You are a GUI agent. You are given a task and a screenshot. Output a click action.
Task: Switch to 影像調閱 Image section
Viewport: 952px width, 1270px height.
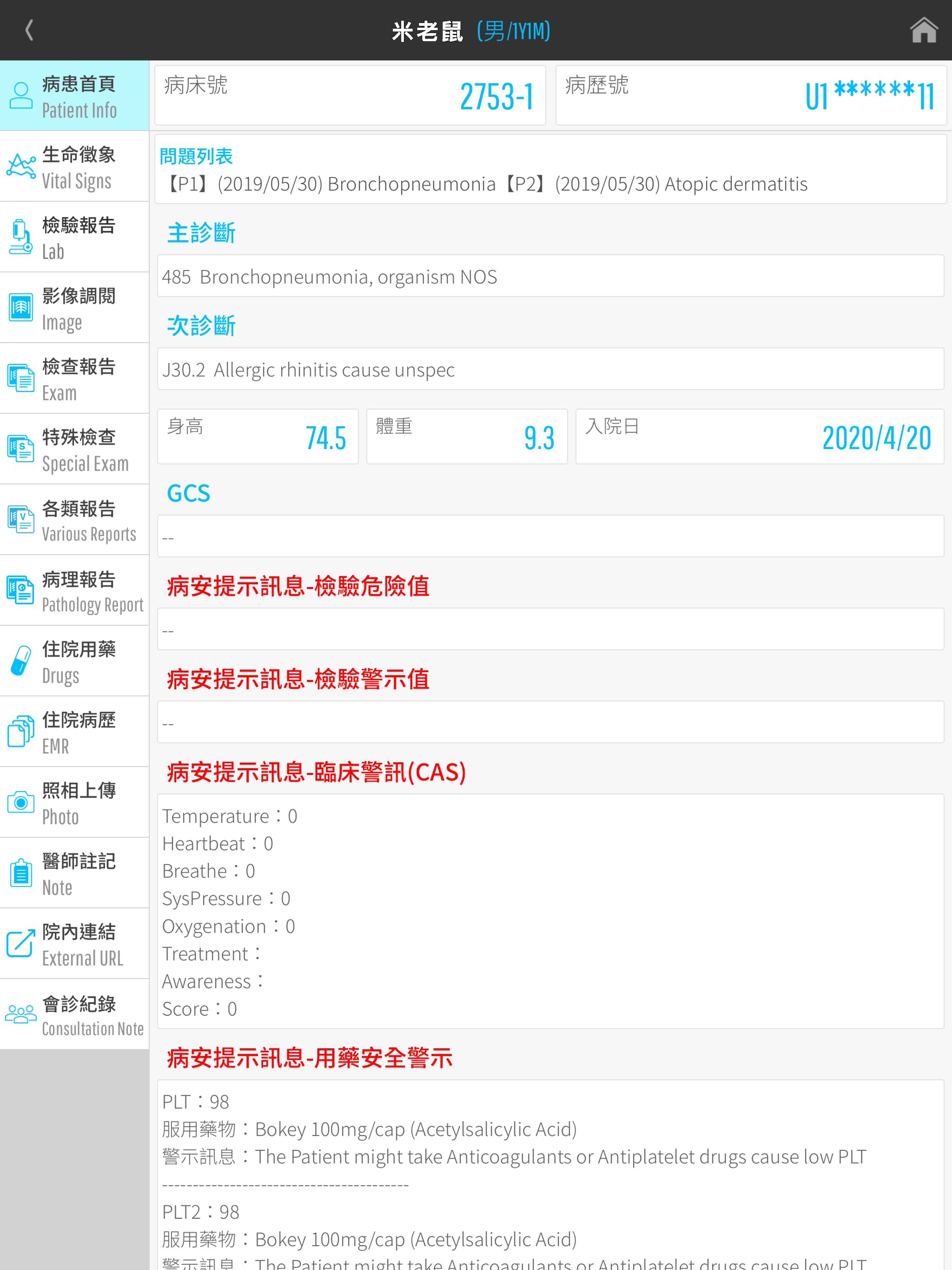[x=75, y=308]
